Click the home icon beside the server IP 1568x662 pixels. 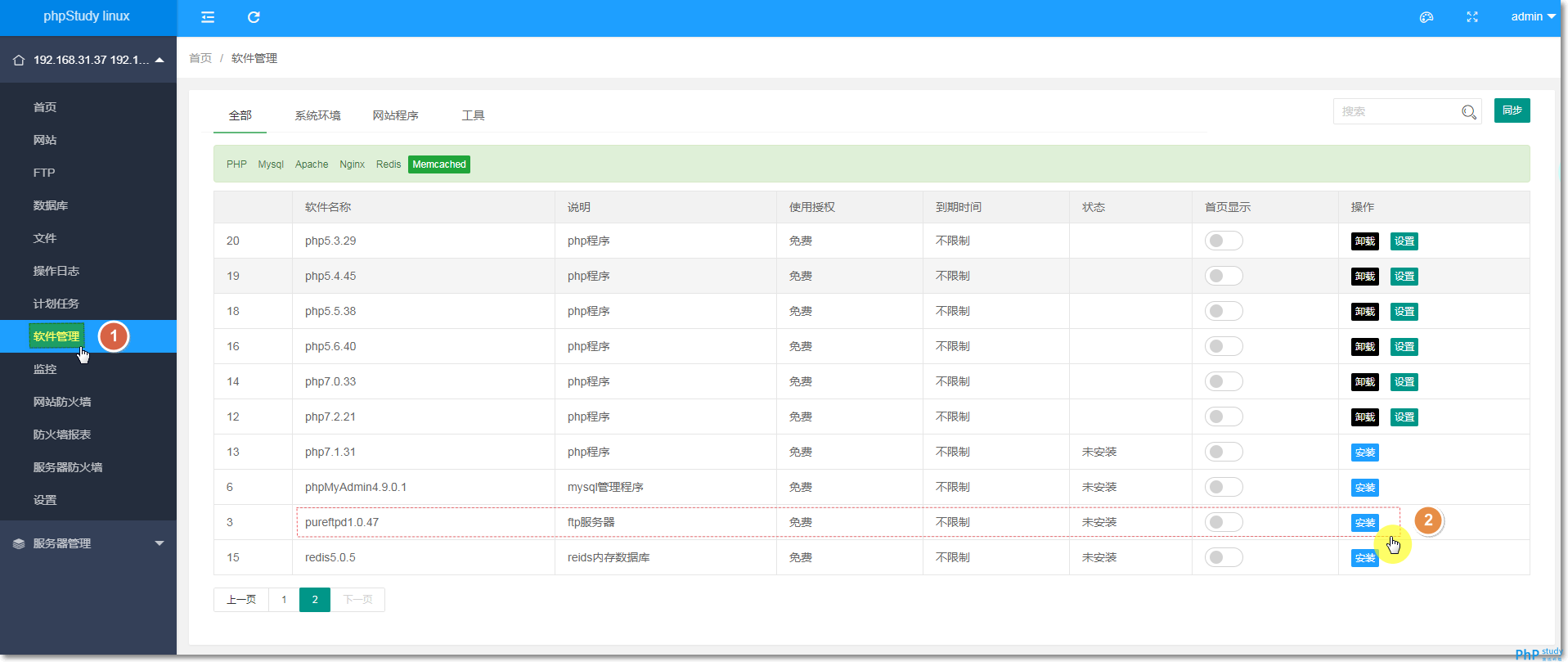click(x=19, y=61)
